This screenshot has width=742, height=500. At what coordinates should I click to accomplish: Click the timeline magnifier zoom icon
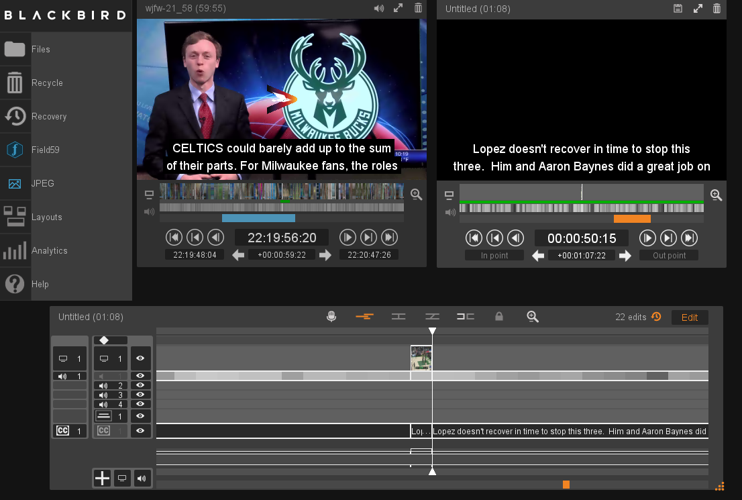pyautogui.click(x=533, y=317)
